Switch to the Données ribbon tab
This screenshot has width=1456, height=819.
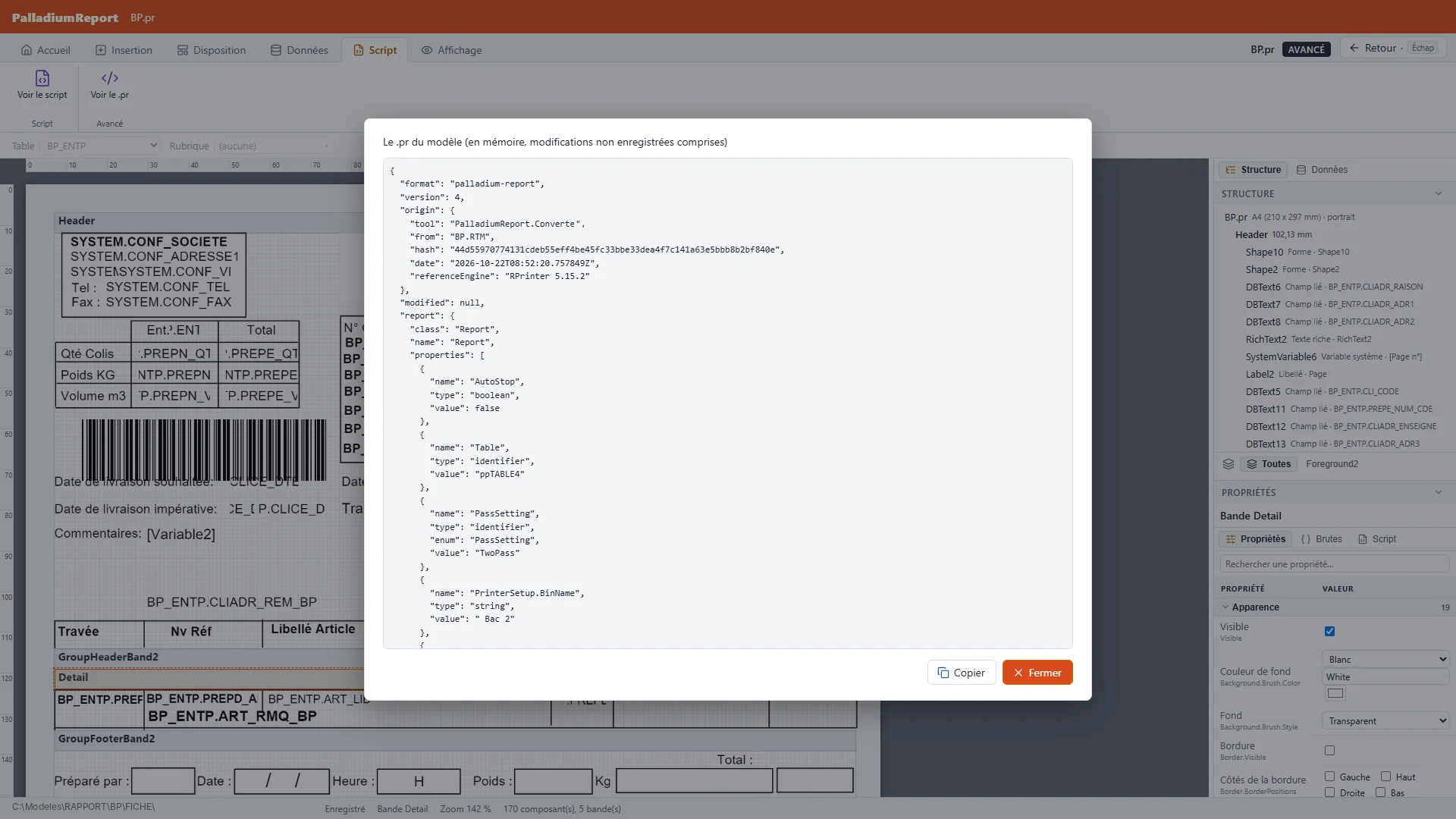[x=300, y=50]
